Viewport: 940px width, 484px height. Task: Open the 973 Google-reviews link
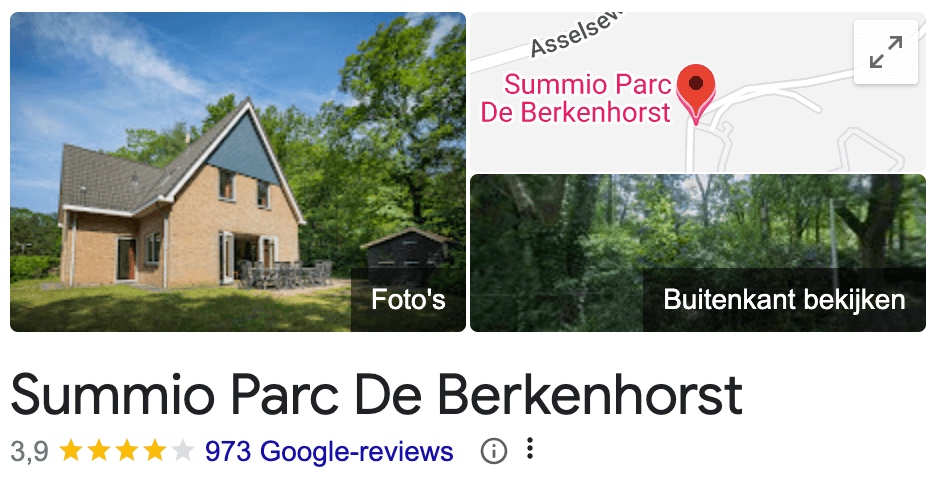tap(329, 451)
